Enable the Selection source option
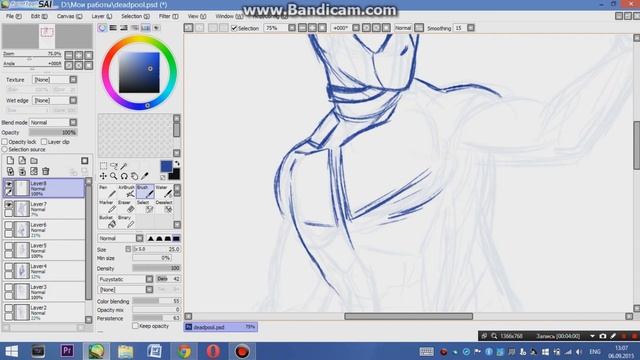Screen dimensions: 640x360 (4, 149)
